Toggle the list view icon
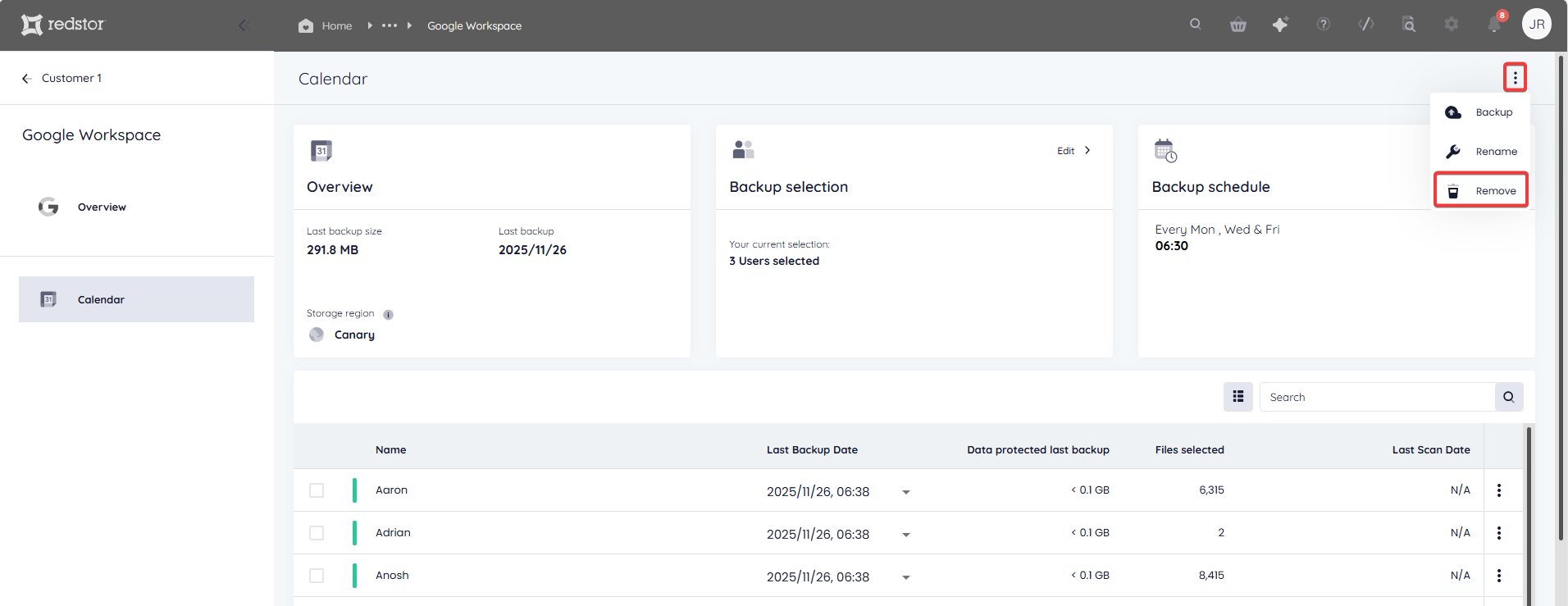 [1238, 397]
